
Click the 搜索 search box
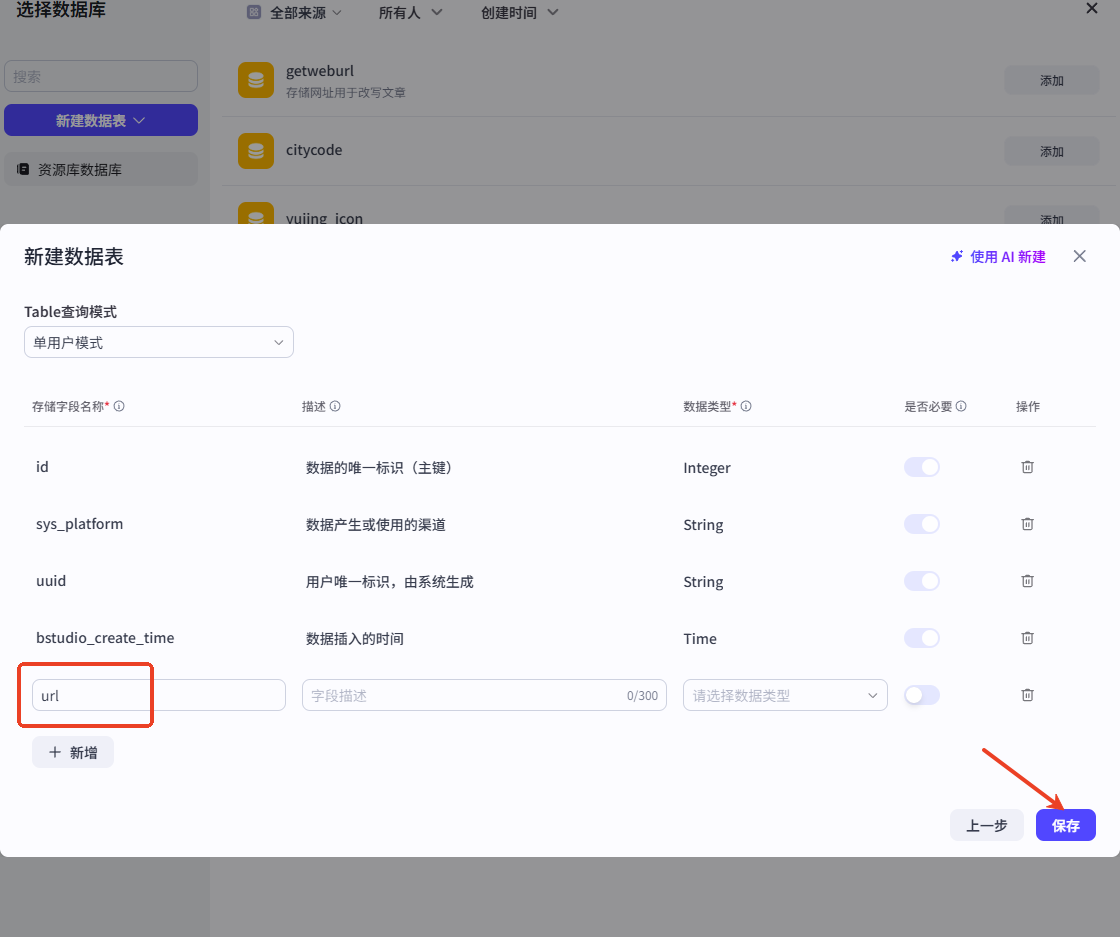pos(101,76)
